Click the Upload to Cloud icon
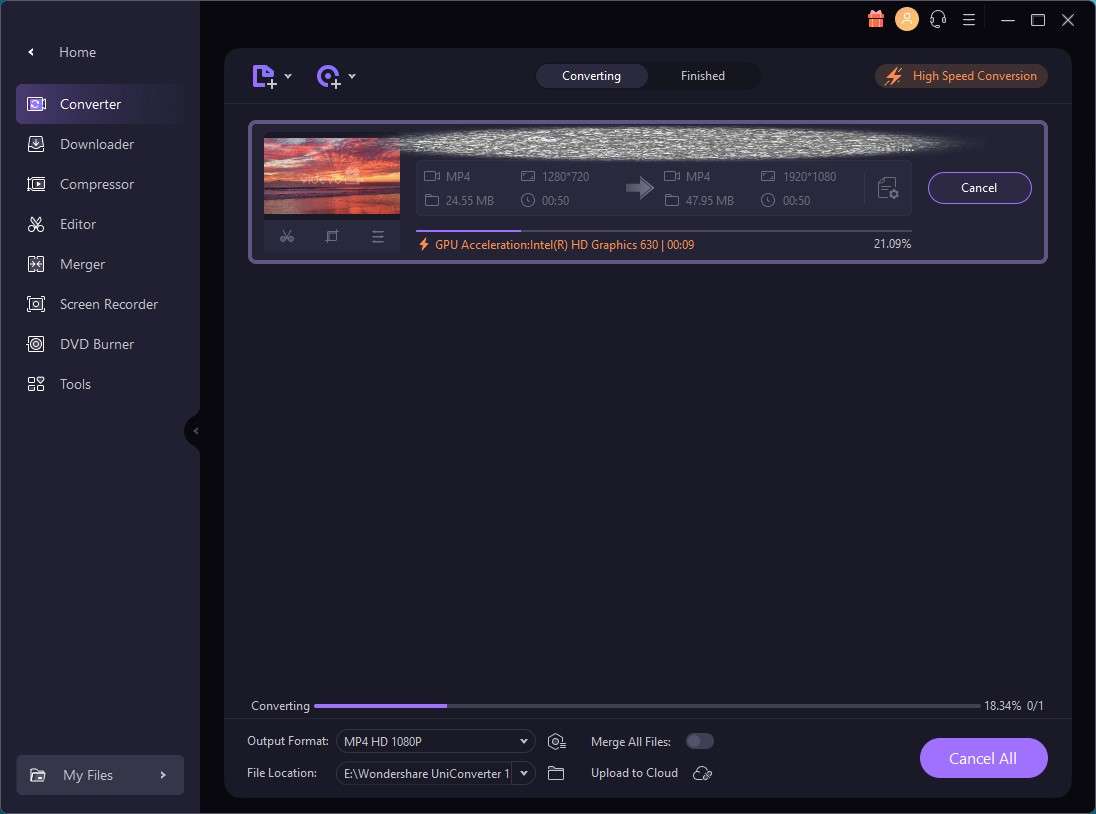Image resolution: width=1096 pixels, height=814 pixels. pyautogui.click(x=702, y=773)
